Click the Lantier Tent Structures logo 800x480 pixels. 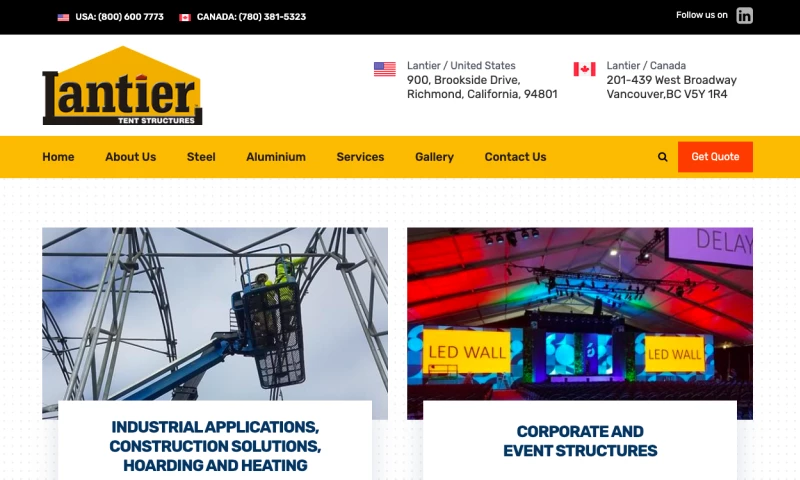[x=122, y=87]
